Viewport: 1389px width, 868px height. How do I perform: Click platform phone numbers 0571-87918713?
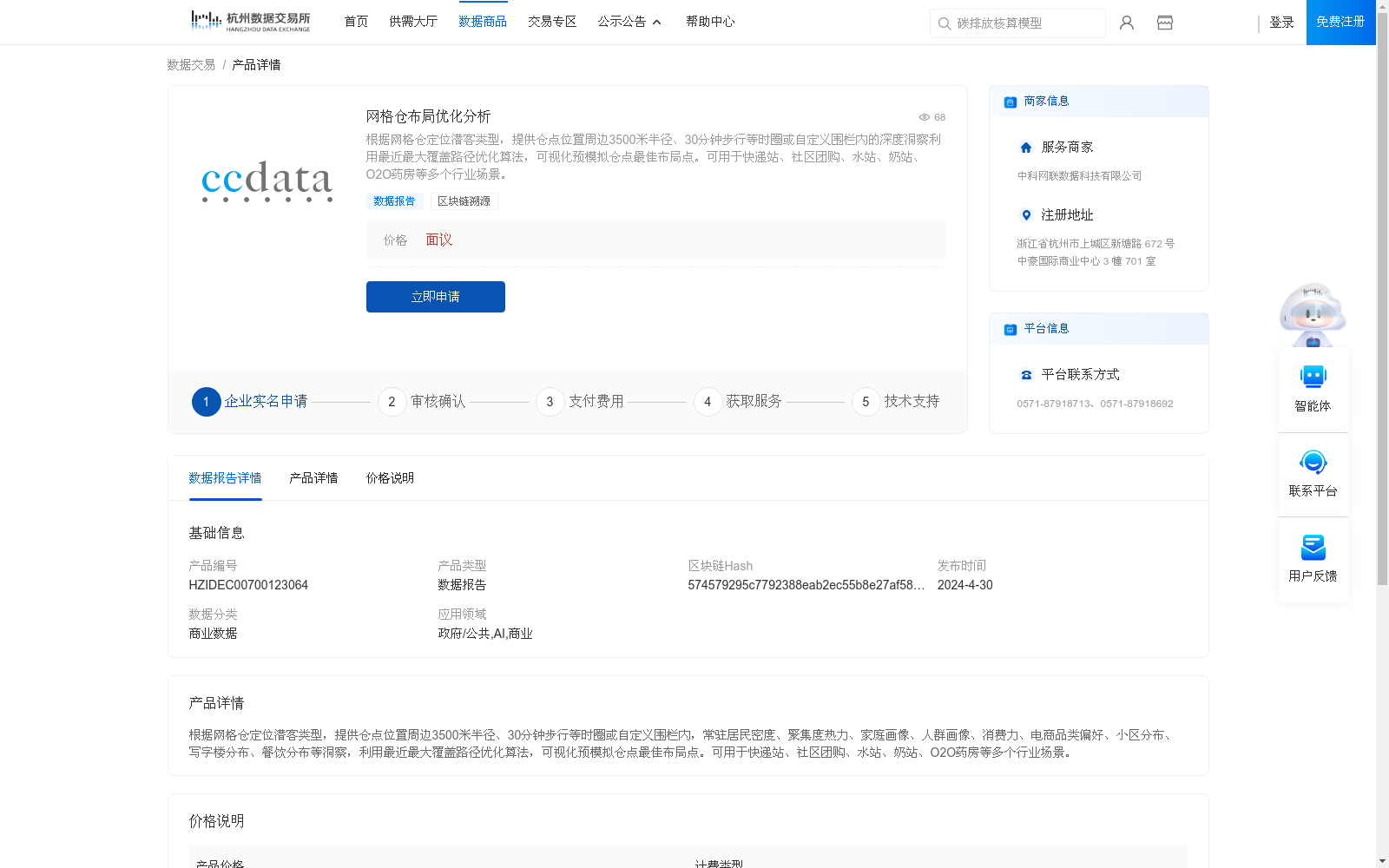1095,404
